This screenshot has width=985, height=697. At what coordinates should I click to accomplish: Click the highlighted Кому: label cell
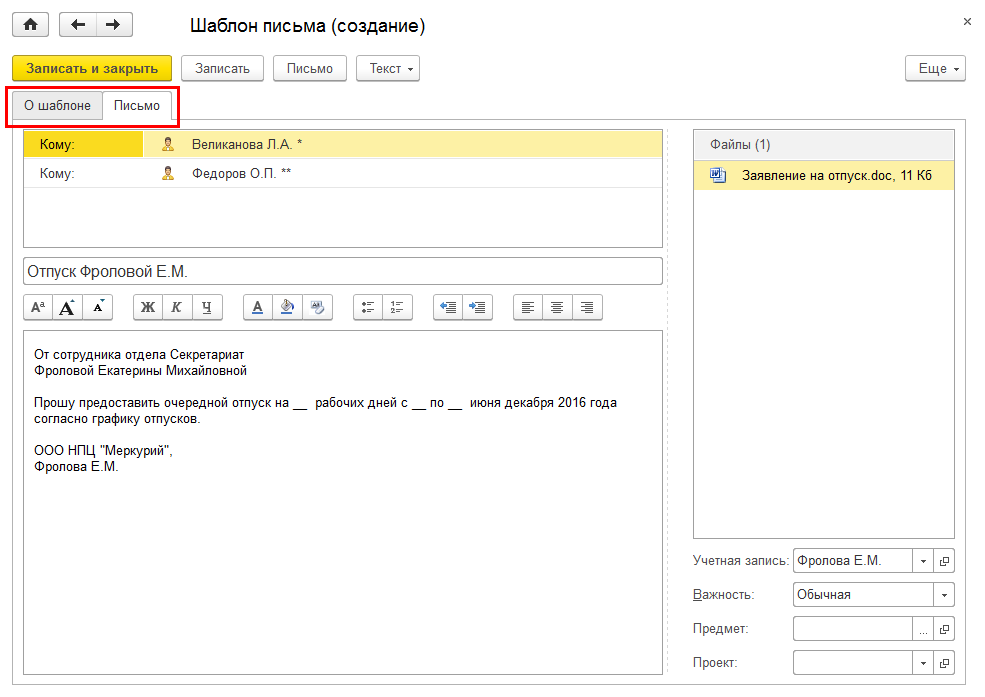click(x=84, y=144)
